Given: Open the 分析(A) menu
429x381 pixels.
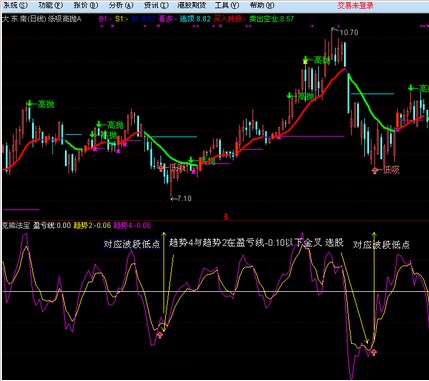Looking at the screenshot, I should 121,5.
